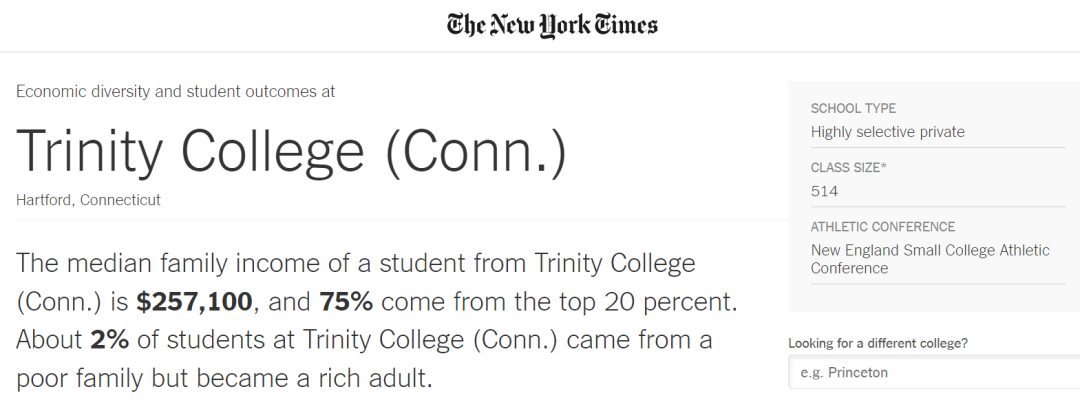Viewport: 1080px width, 409px height.
Task: Select the Hartford, Connecticut location text
Action: click(x=88, y=200)
